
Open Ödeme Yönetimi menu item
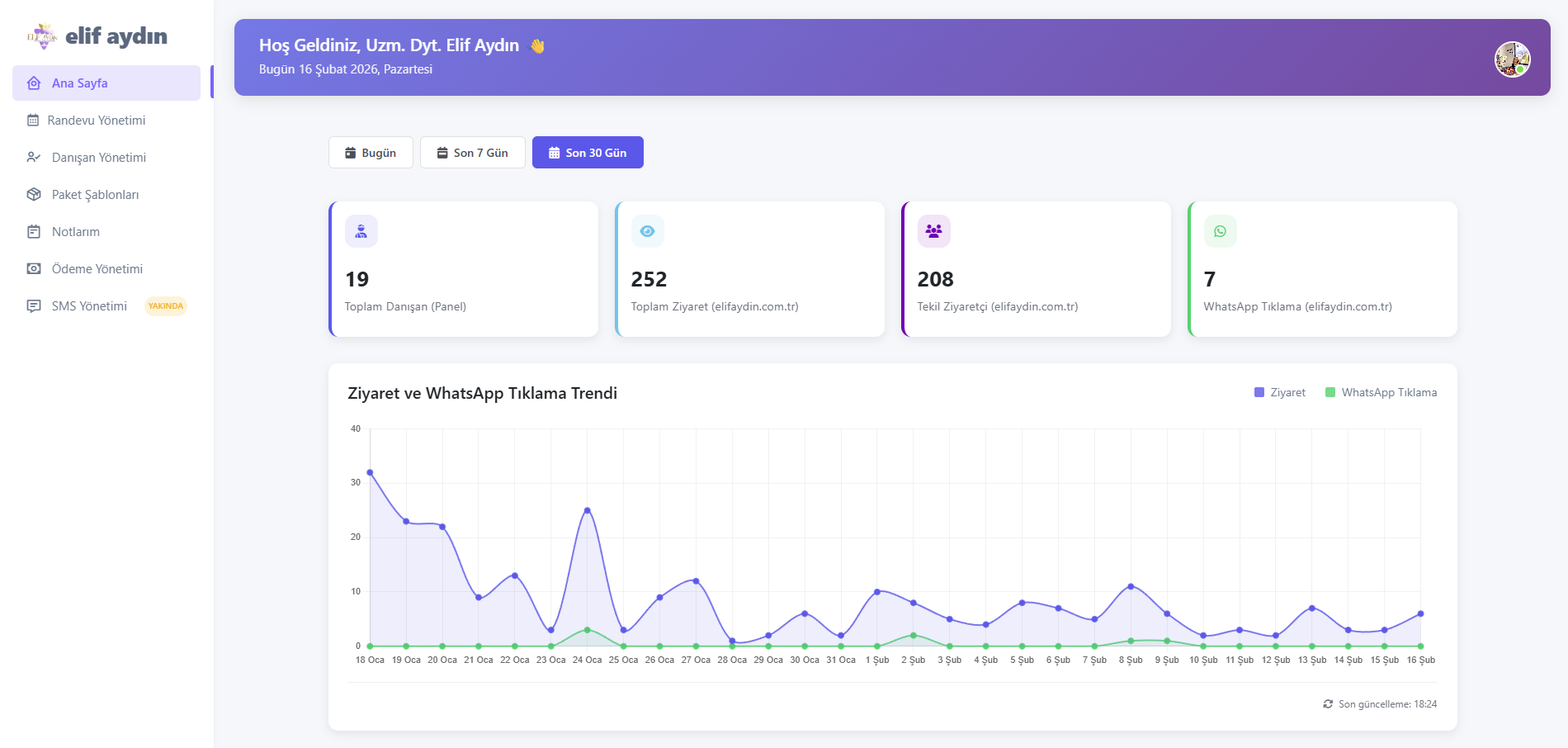[x=106, y=269]
